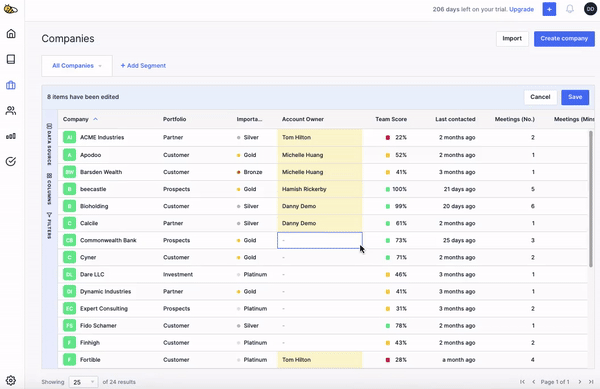This screenshot has height=389, width=600.
Task: Open the tablet/book sidebar icon
Action: click(11, 59)
